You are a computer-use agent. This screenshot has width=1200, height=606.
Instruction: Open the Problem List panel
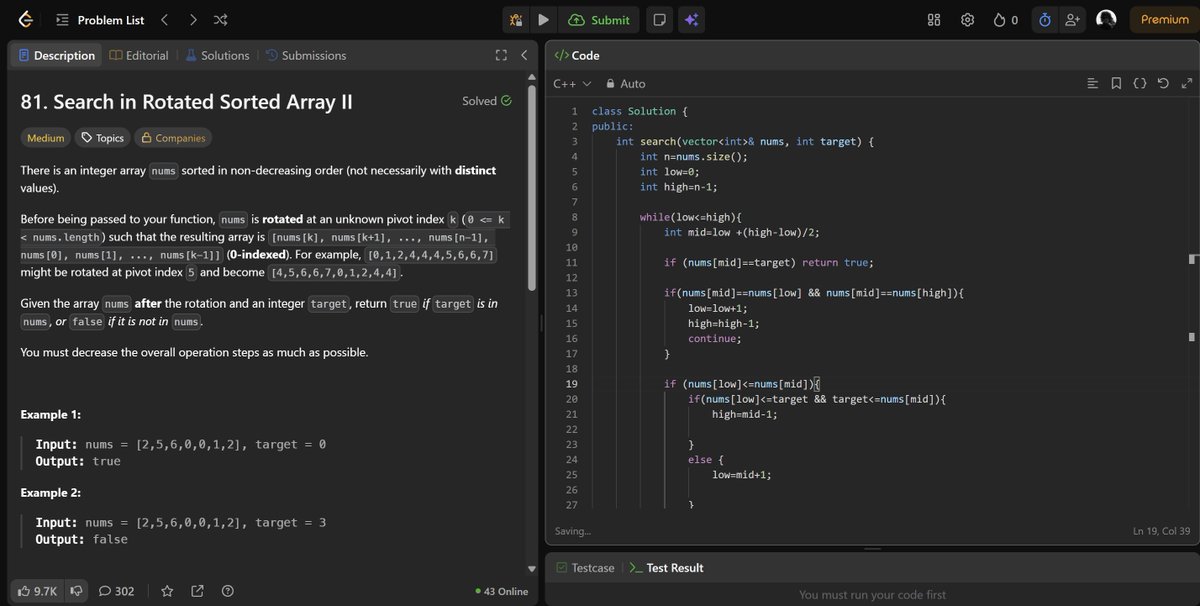[100, 20]
